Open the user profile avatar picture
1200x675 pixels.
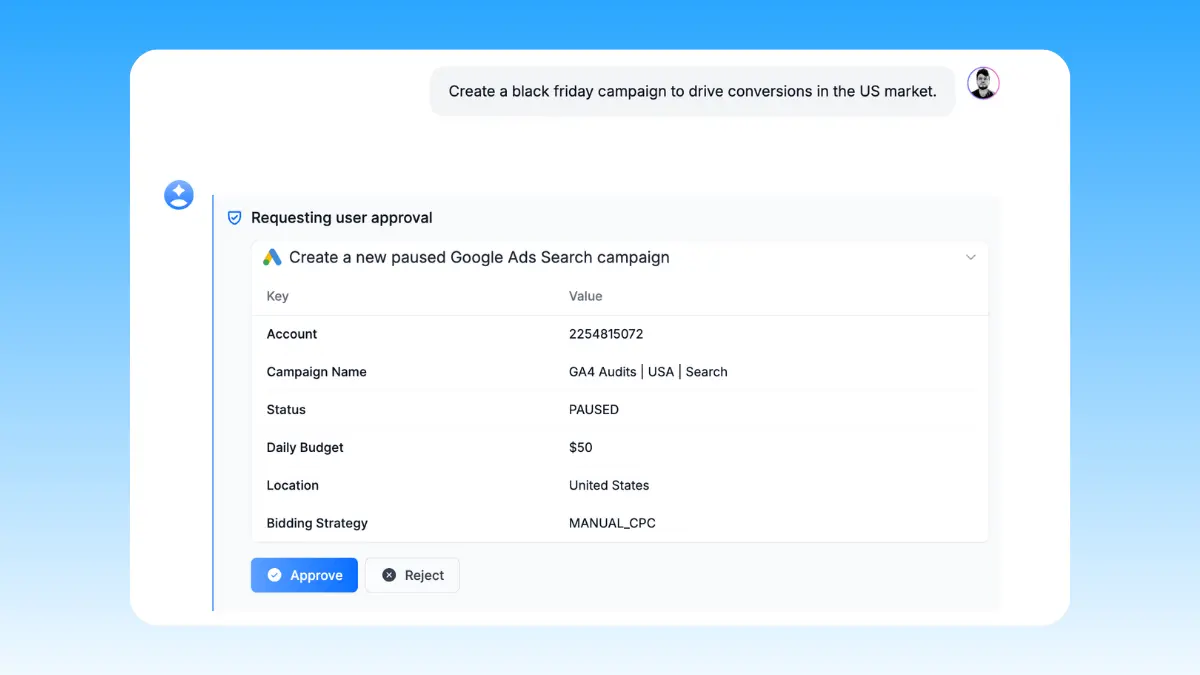(x=983, y=83)
